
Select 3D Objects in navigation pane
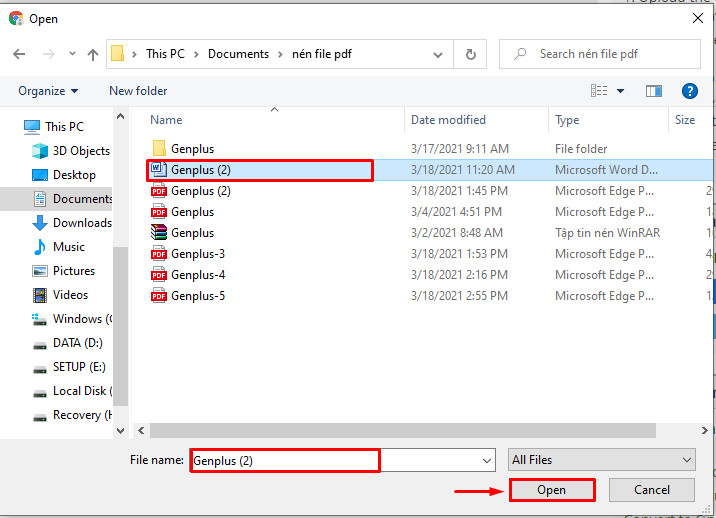click(80, 151)
